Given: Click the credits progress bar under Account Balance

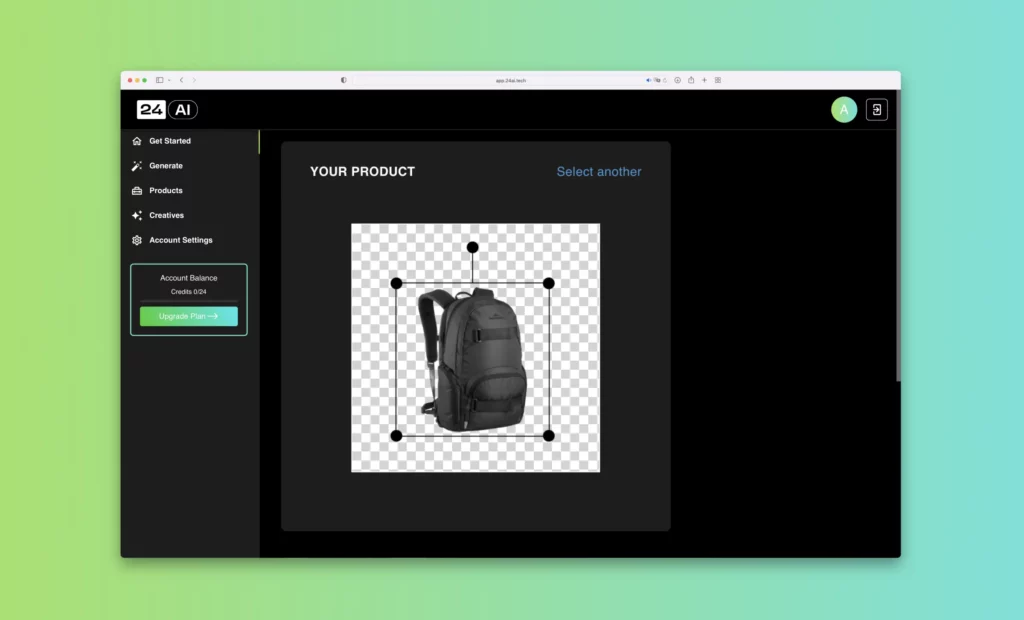Looking at the screenshot, I should [x=189, y=301].
